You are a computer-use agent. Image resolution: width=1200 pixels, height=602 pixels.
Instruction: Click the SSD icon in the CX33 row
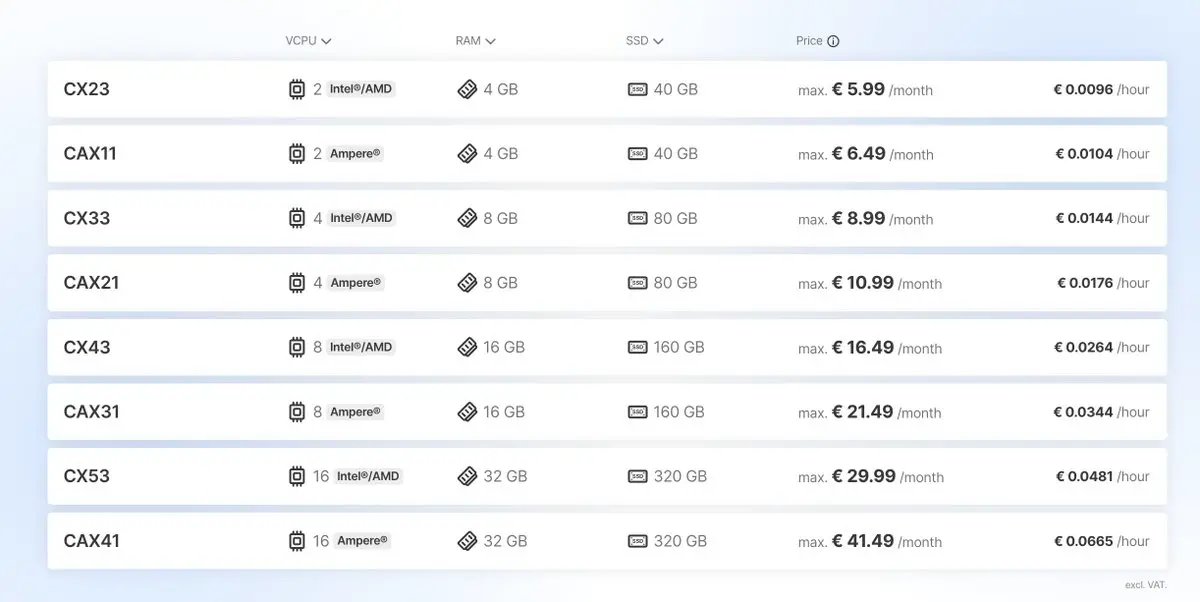[x=637, y=218]
